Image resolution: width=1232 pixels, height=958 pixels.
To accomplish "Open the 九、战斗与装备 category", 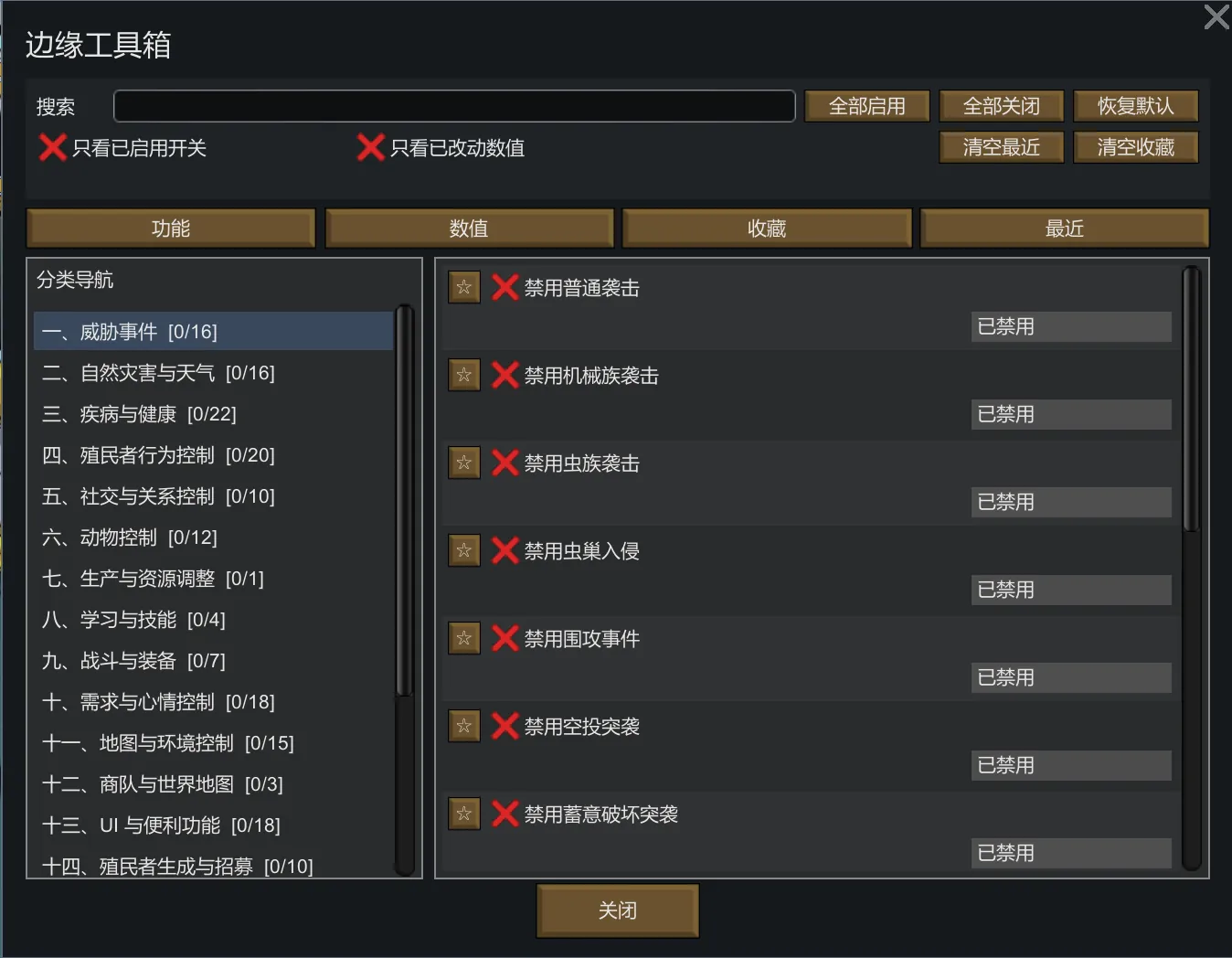I will [133, 661].
